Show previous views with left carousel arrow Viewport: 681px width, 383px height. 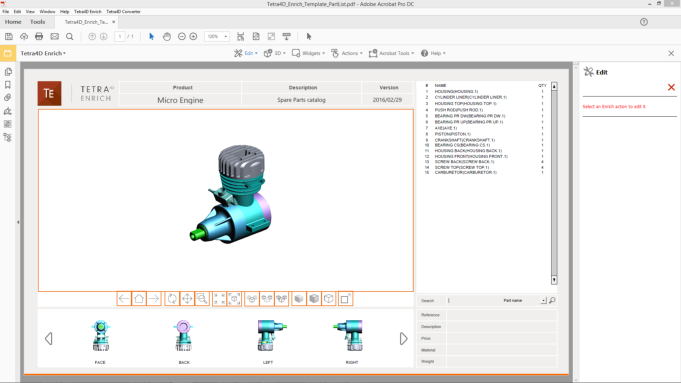click(49, 339)
